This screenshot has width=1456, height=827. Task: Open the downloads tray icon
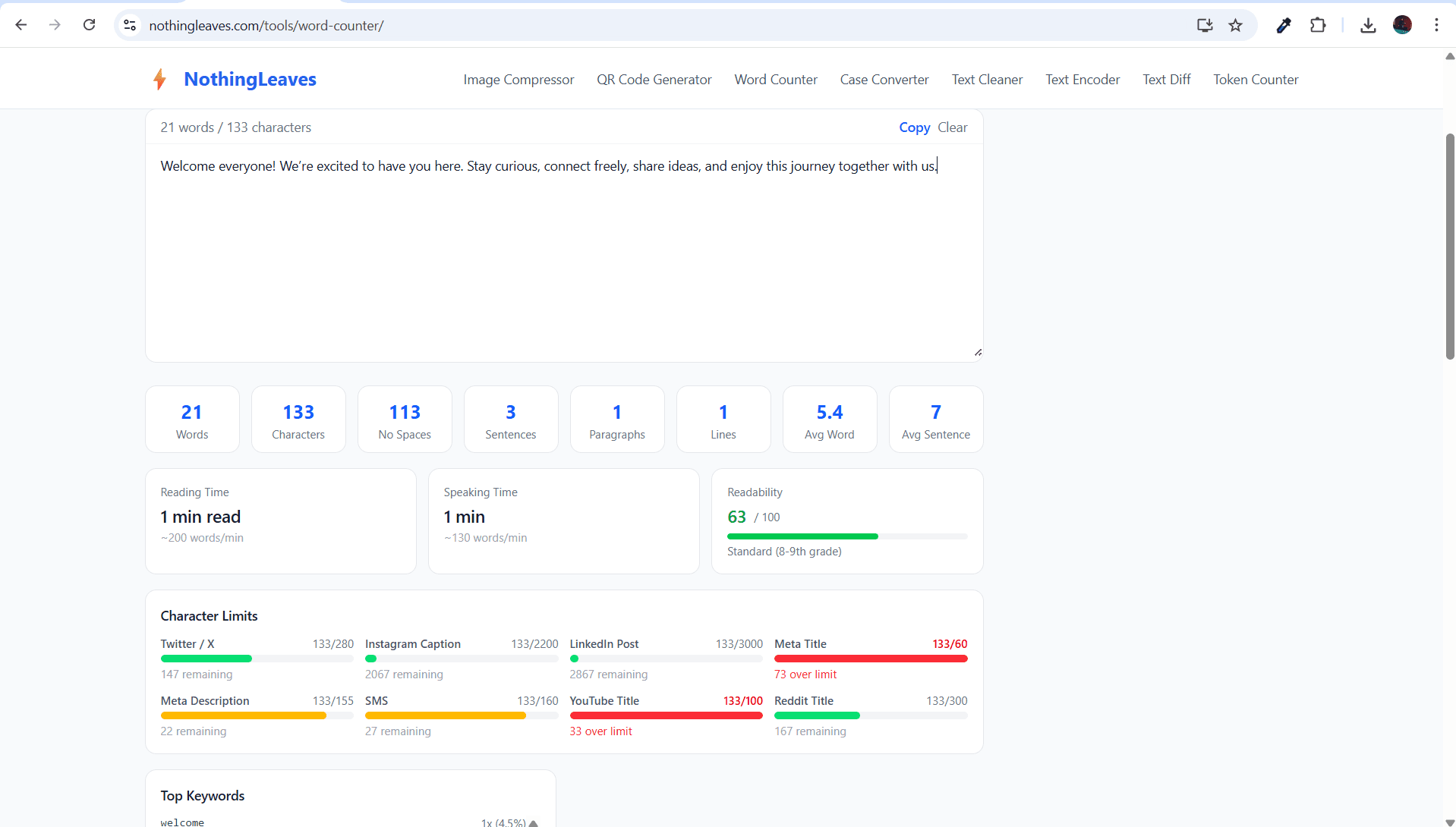pyautogui.click(x=1368, y=25)
